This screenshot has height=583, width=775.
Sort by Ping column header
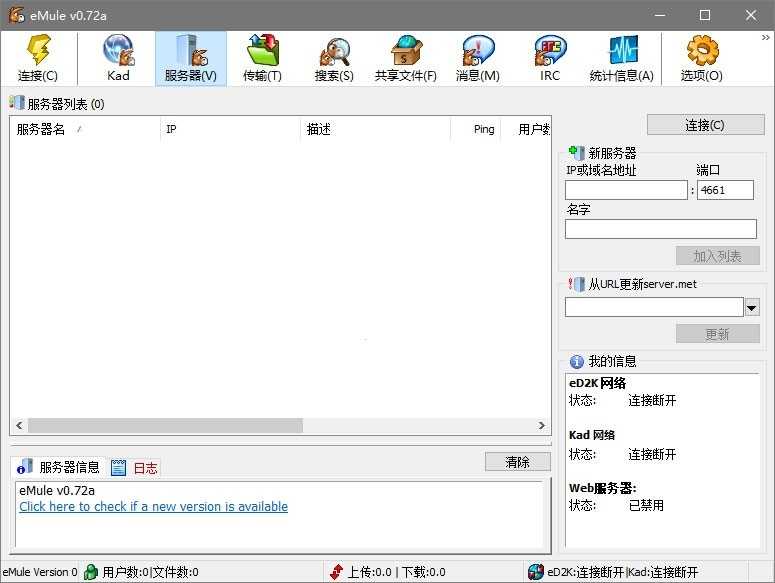tap(476, 129)
